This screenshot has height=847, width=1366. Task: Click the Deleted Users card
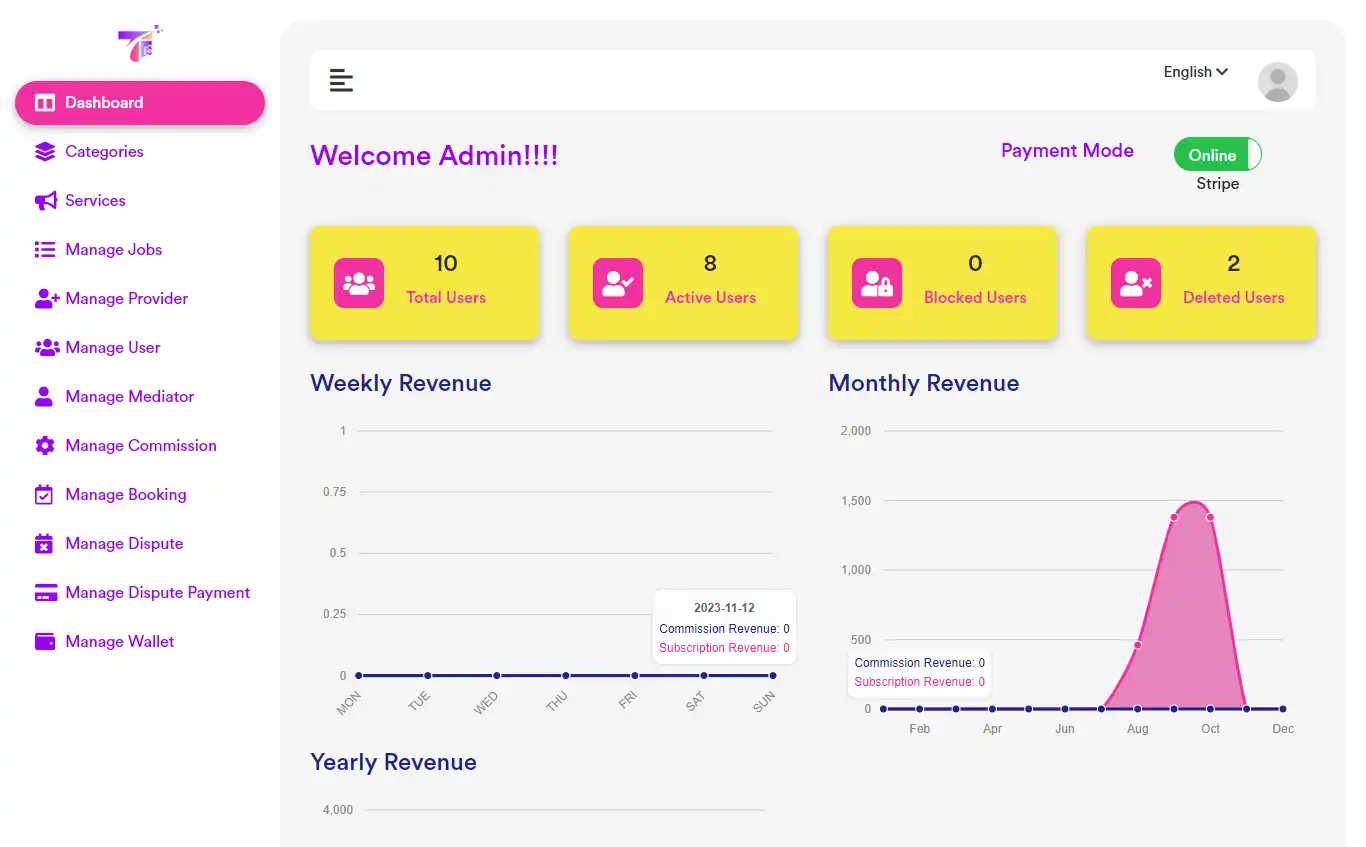tap(1200, 283)
